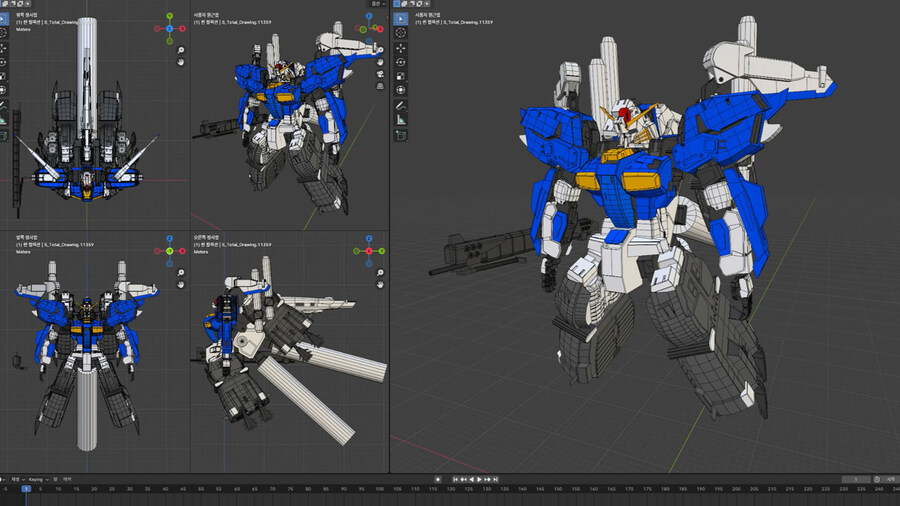Click frame 50 on the timeline ruler

pos(201,489)
